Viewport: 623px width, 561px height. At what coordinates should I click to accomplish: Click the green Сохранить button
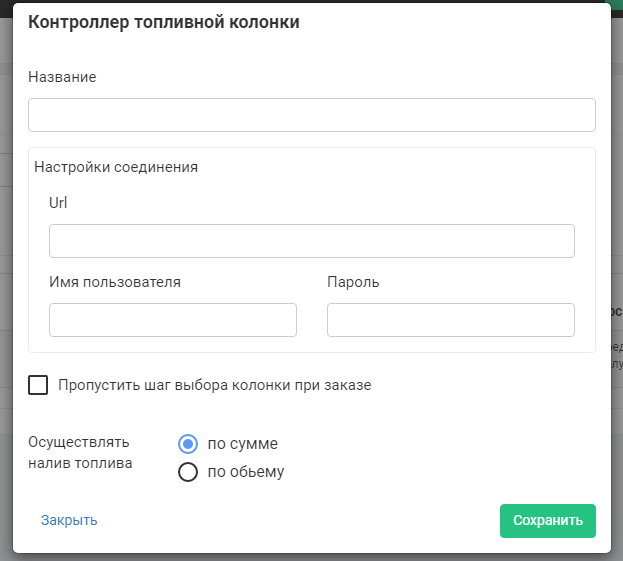tap(547, 521)
